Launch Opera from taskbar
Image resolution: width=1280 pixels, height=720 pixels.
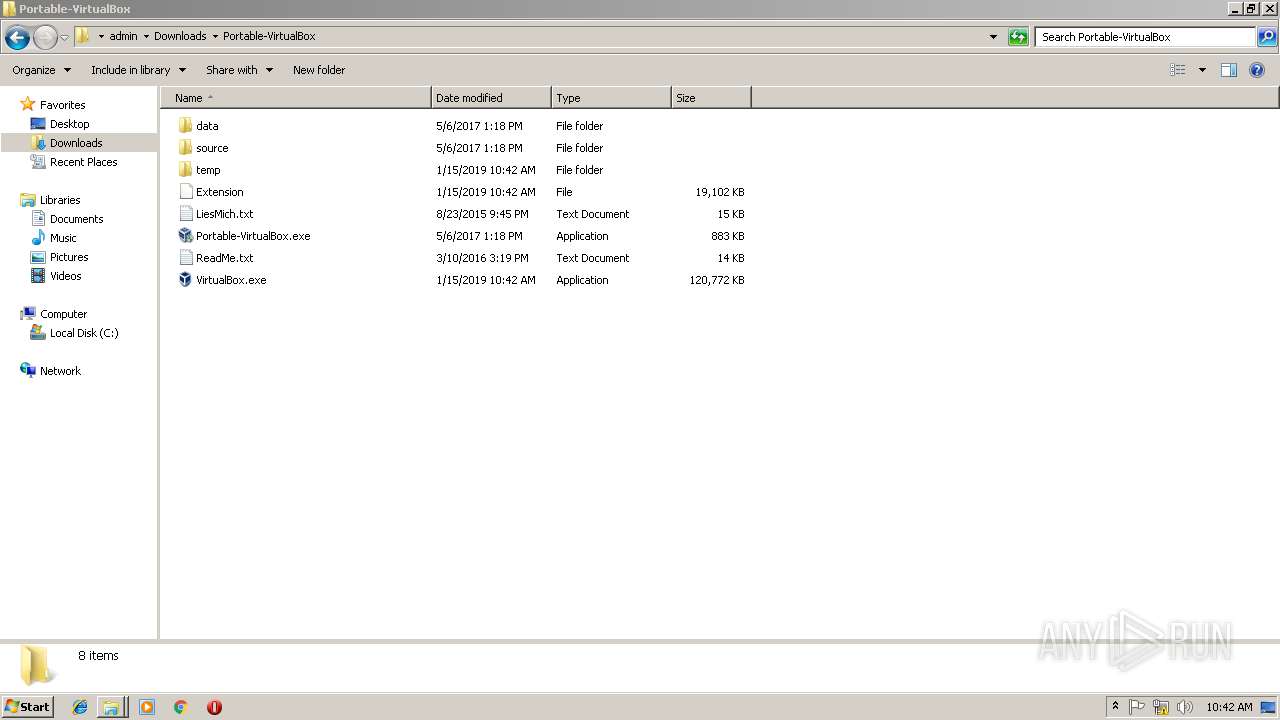pyautogui.click(x=214, y=707)
